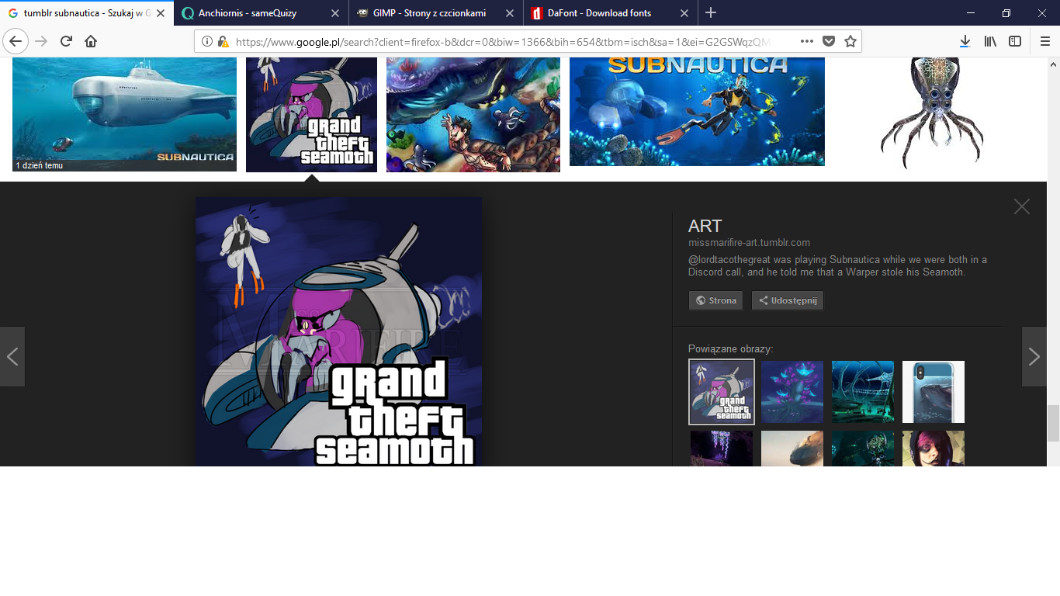This screenshot has height=596, width=1060.
Task: Show the next image in preview
Action: click(x=1034, y=356)
